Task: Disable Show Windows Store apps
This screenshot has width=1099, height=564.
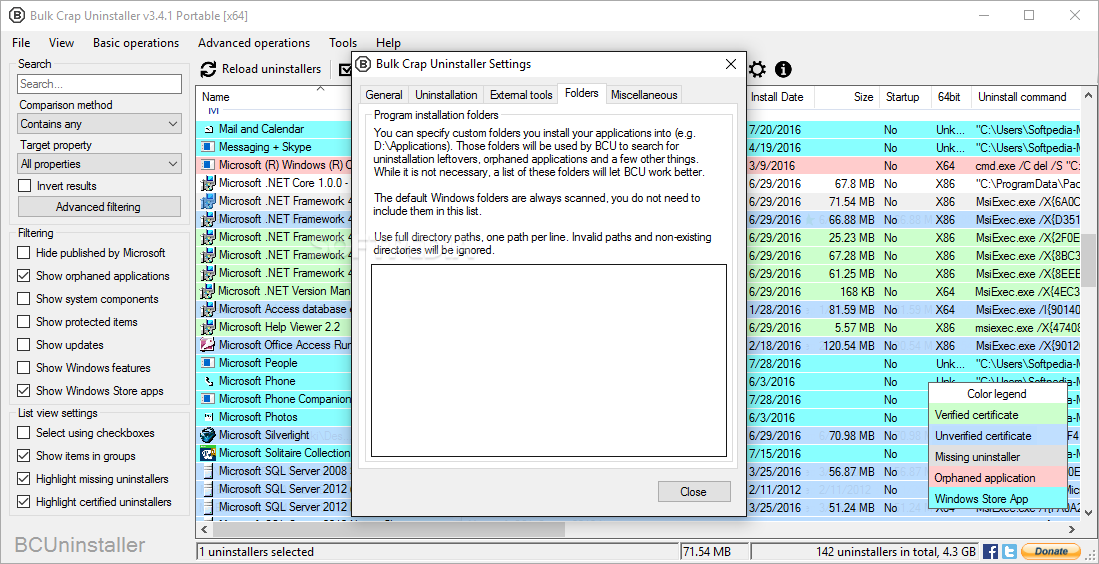Action: 25,391
